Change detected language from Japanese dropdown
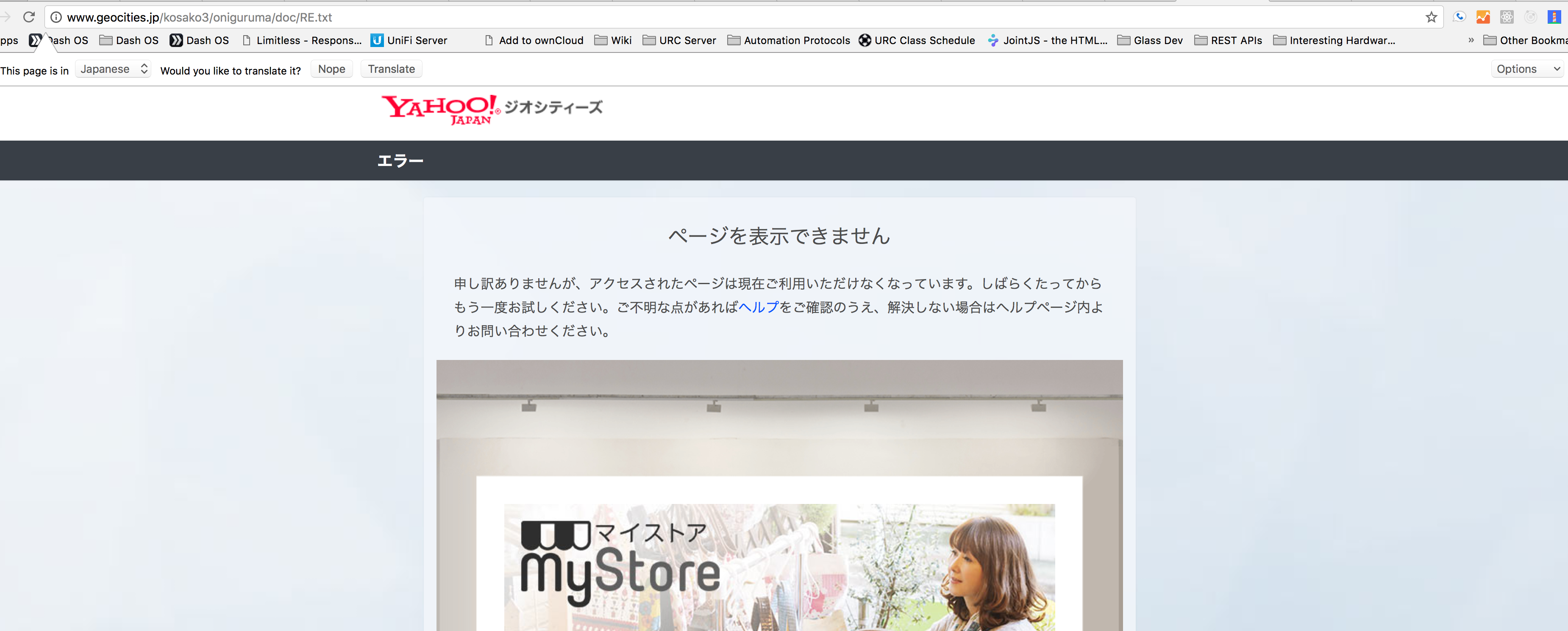 coord(113,69)
